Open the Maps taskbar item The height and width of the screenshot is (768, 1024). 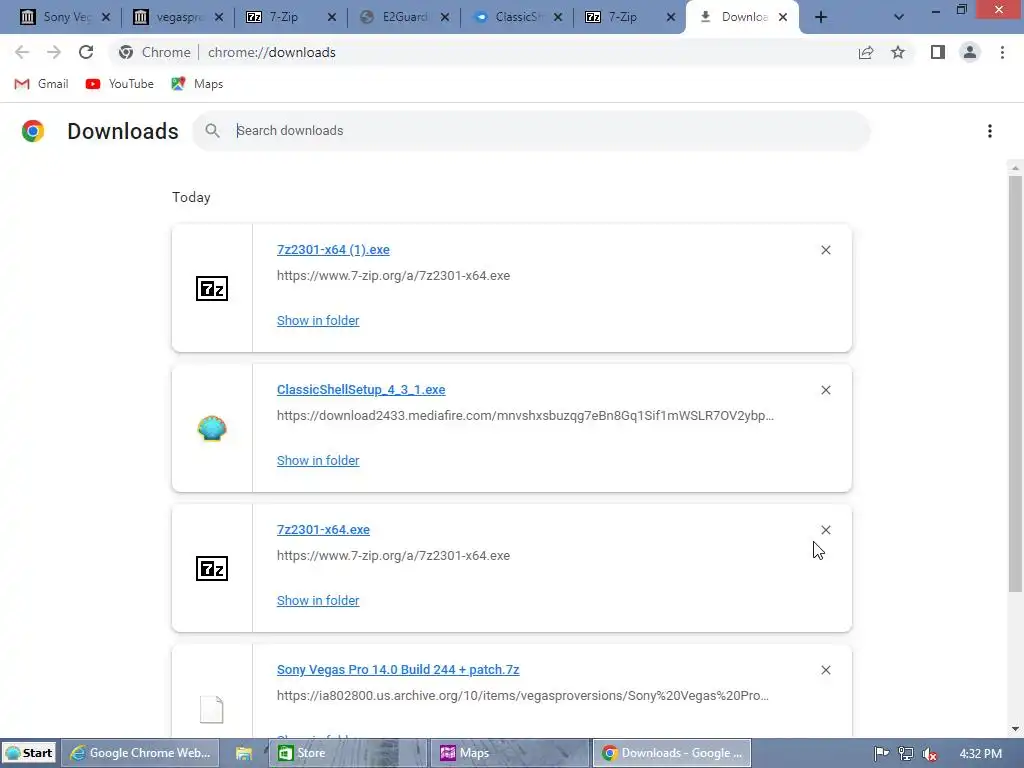[510, 753]
